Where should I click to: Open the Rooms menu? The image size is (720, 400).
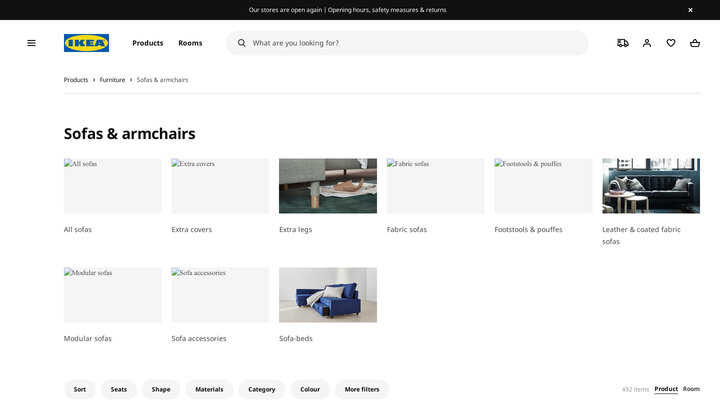(190, 43)
